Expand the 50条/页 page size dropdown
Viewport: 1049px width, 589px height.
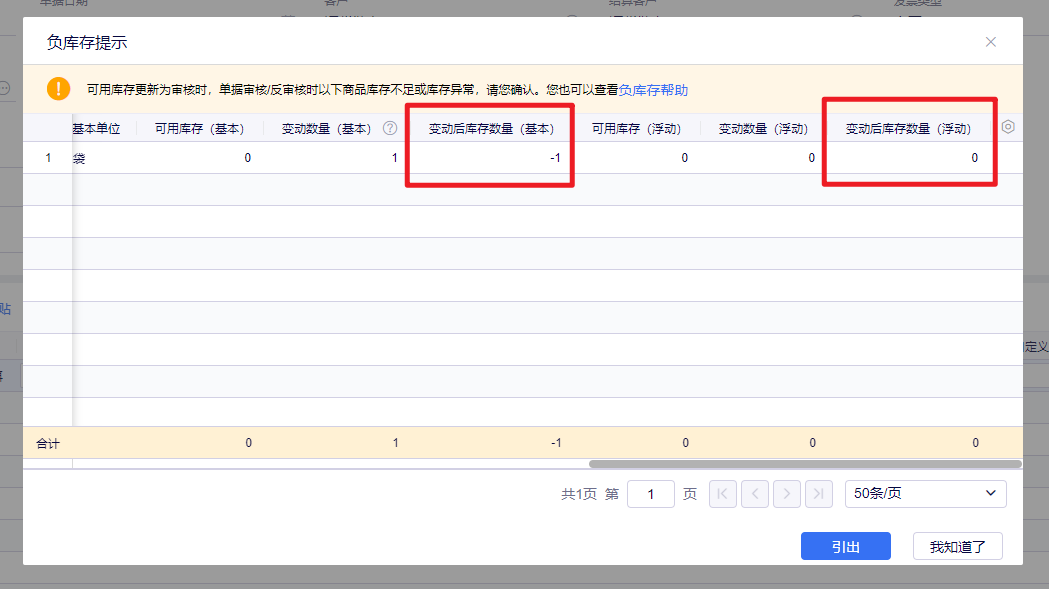click(x=925, y=493)
